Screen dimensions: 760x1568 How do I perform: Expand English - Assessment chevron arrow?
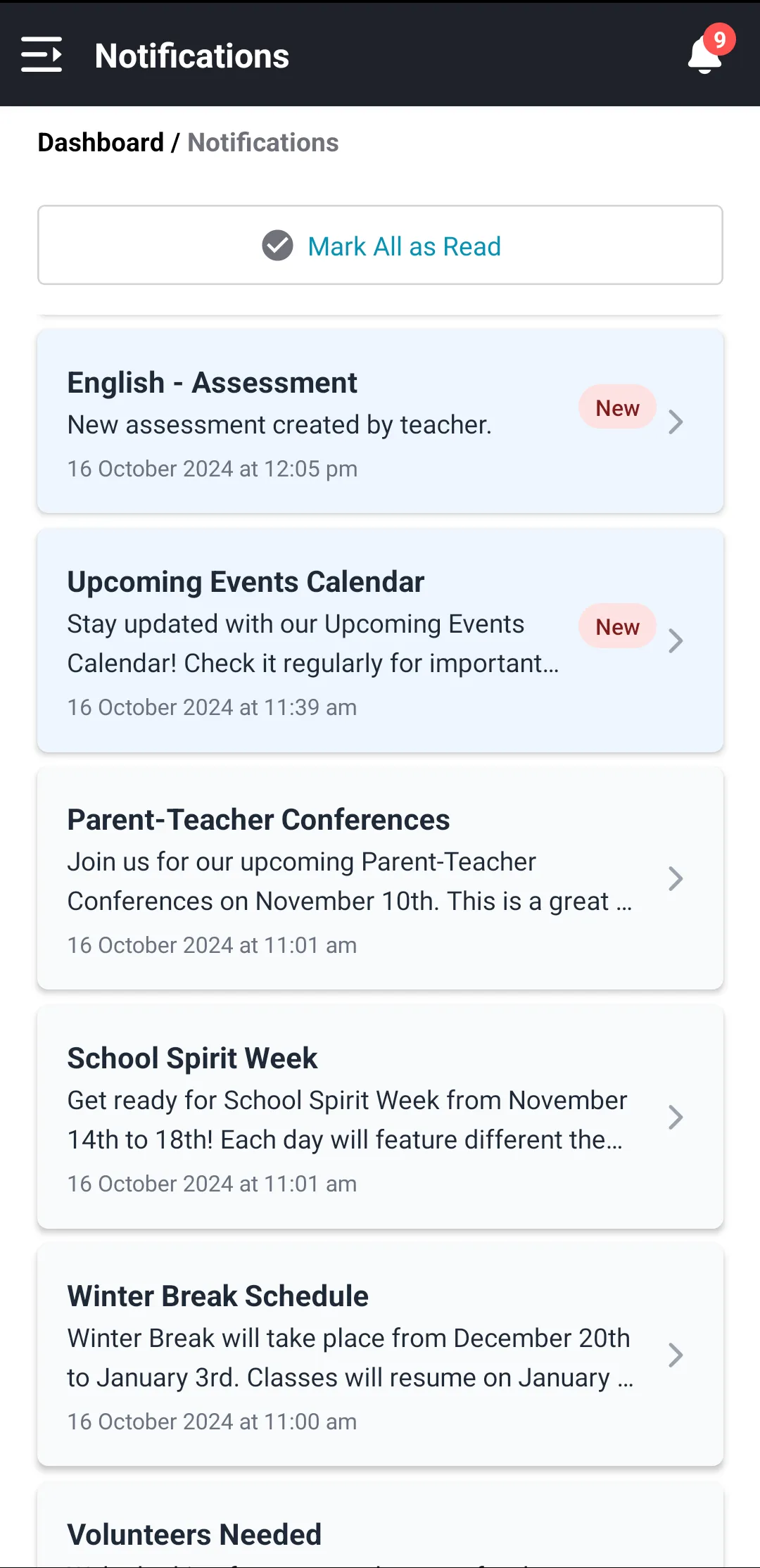676,422
